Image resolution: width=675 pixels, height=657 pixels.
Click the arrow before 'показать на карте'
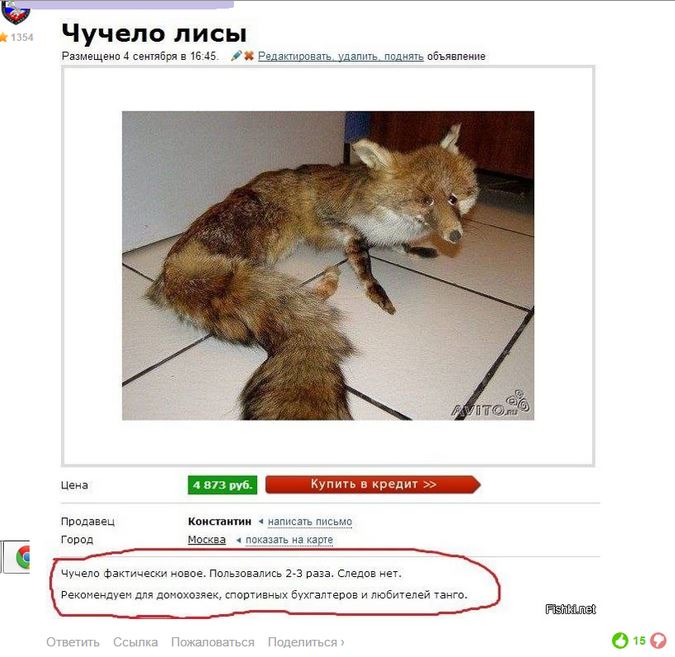[x=238, y=540]
